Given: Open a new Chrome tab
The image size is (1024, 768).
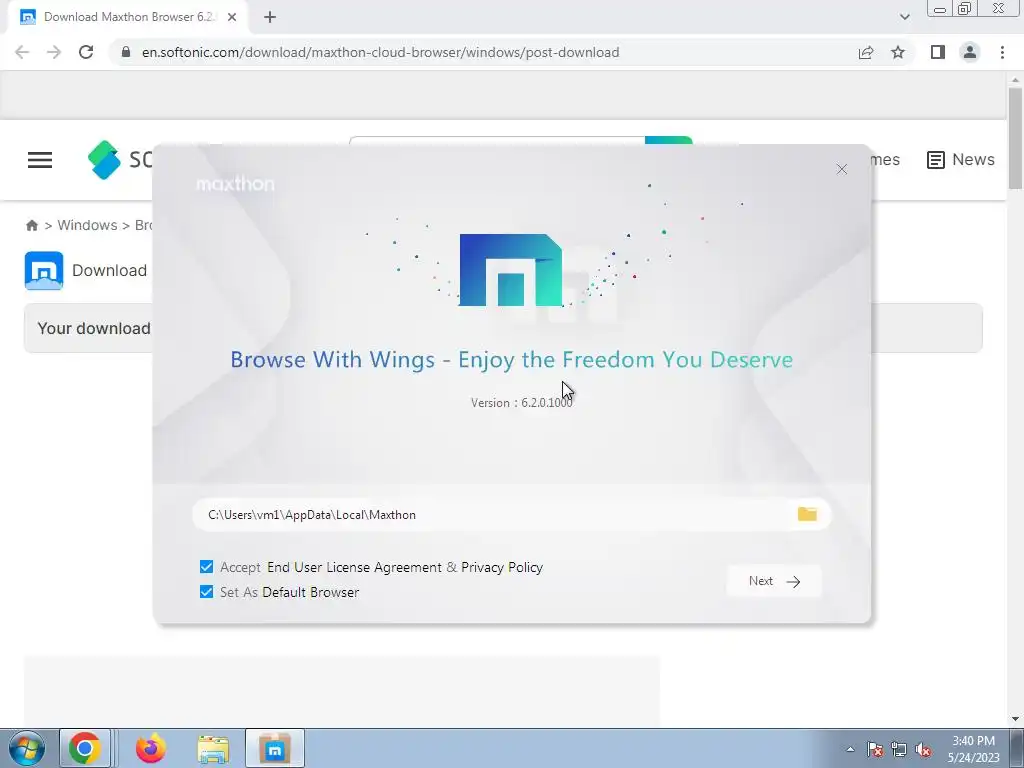Looking at the screenshot, I should 270,17.
